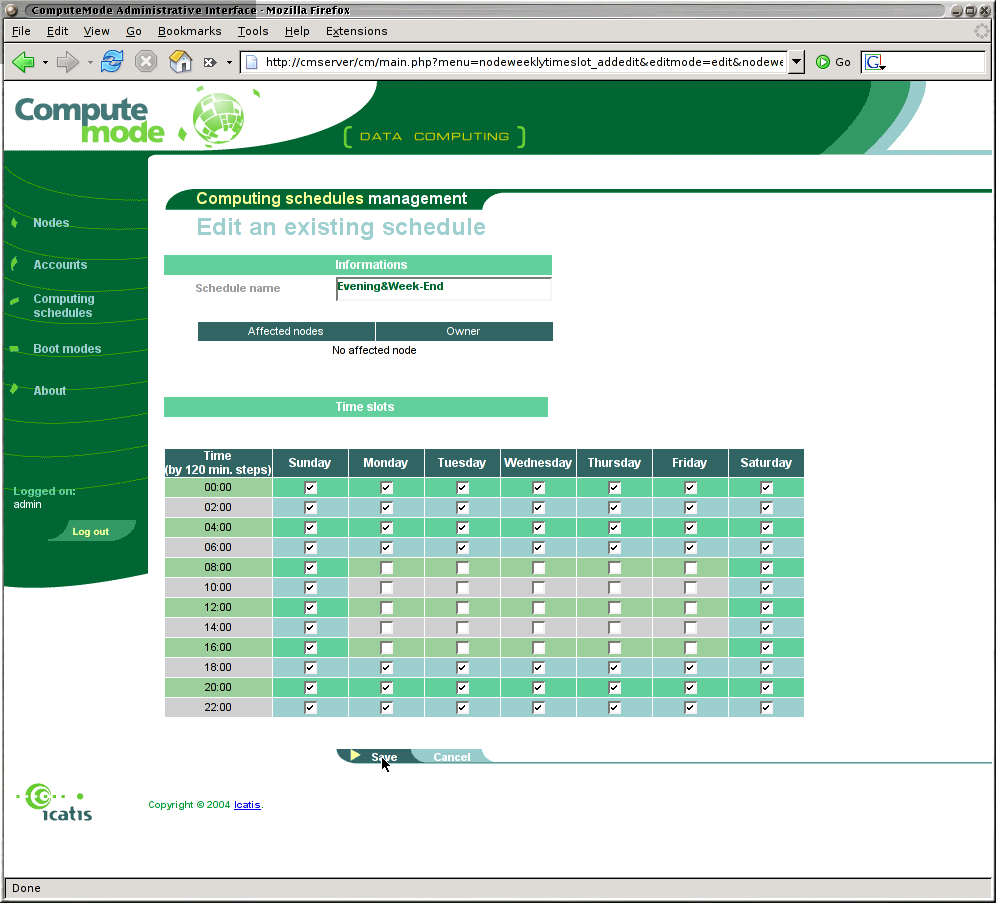Open the Extensions menu
996x903 pixels.
coord(356,31)
